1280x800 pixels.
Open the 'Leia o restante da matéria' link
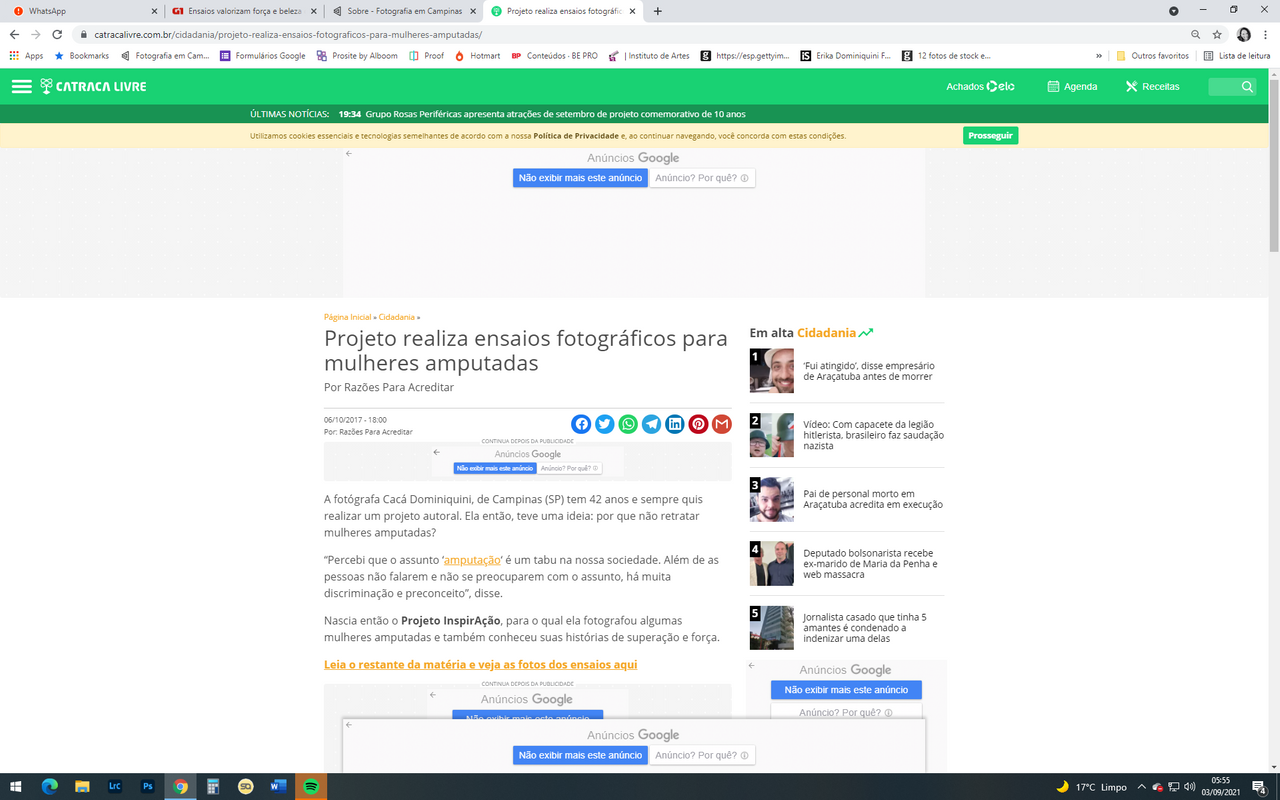pos(480,665)
